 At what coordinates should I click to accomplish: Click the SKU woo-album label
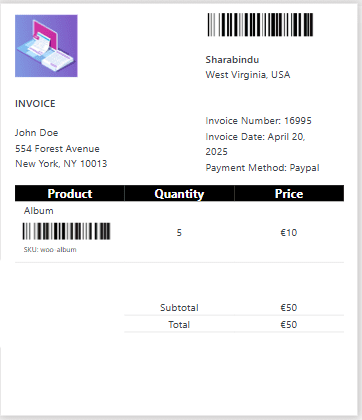50,250
